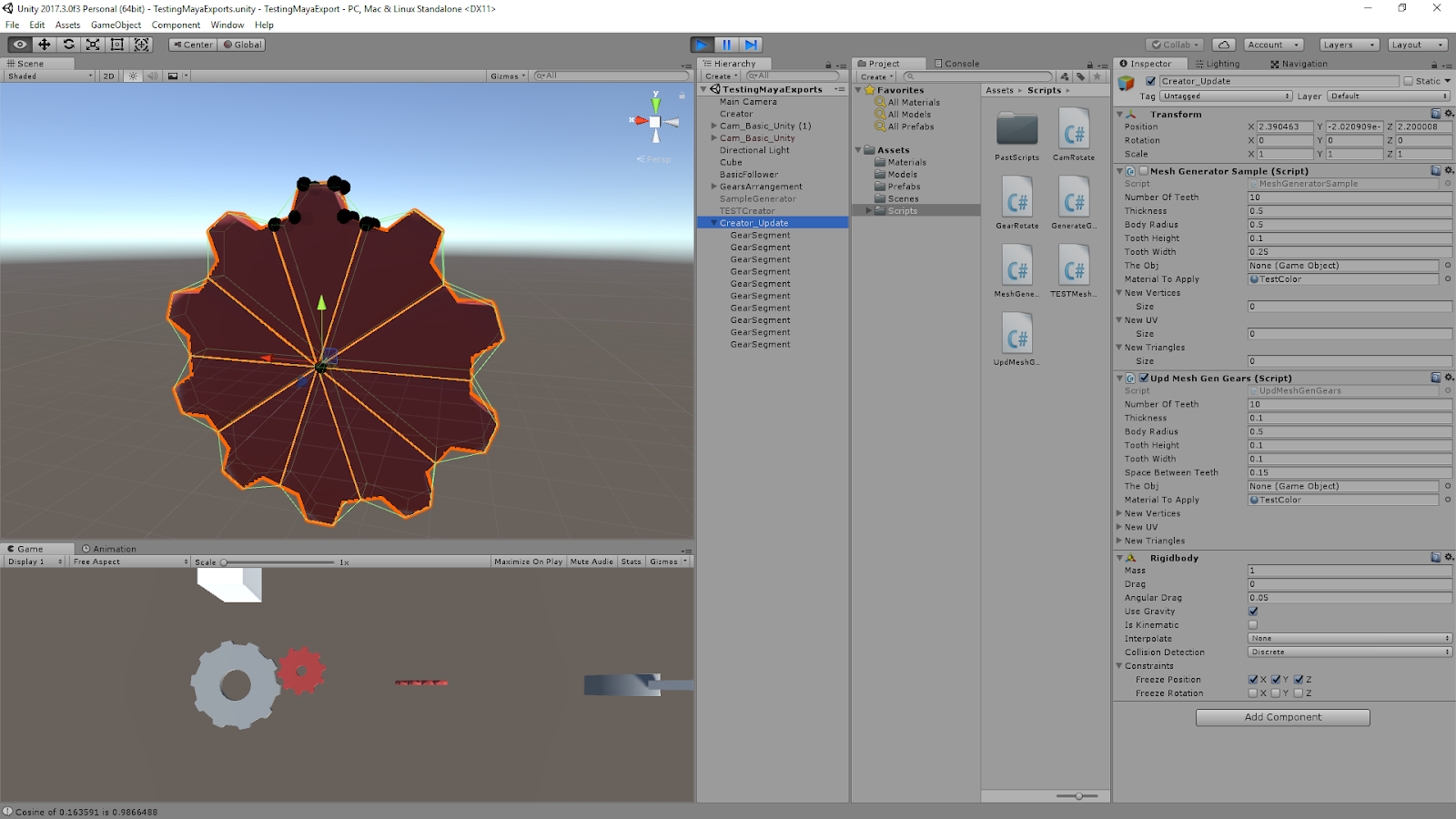Viewport: 1456px width, 819px height.
Task: Click the Add Component button
Action: [1282, 717]
